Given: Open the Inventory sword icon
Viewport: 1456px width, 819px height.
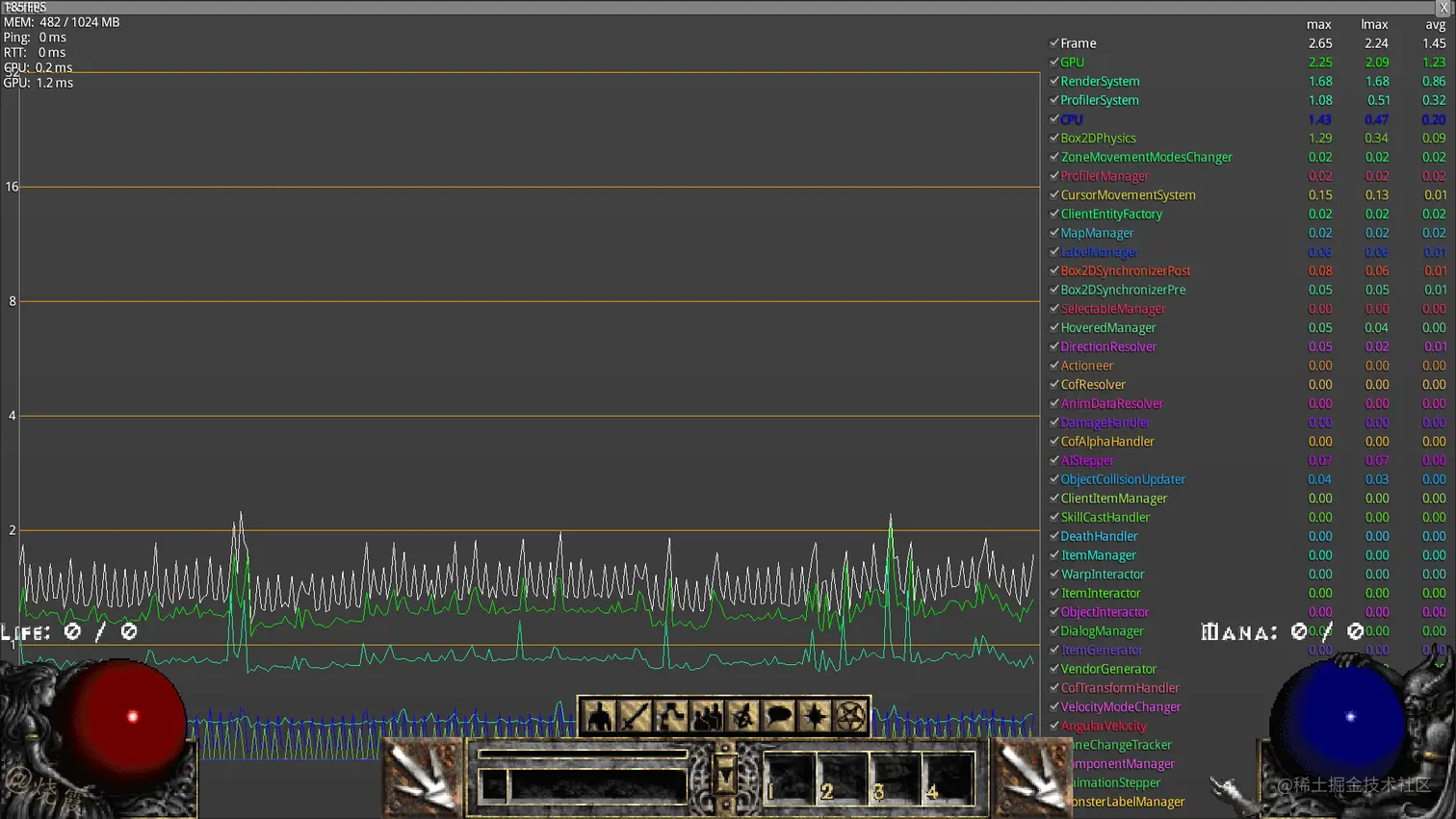Looking at the screenshot, I should (x=635, y=716).
